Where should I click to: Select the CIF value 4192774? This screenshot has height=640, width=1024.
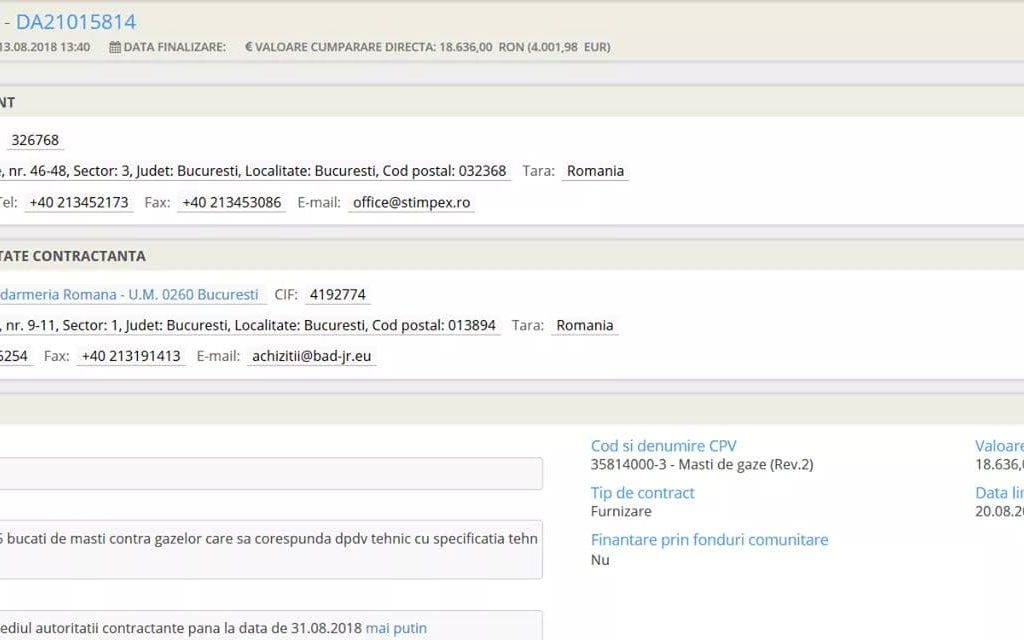click(x=338, y=295)
